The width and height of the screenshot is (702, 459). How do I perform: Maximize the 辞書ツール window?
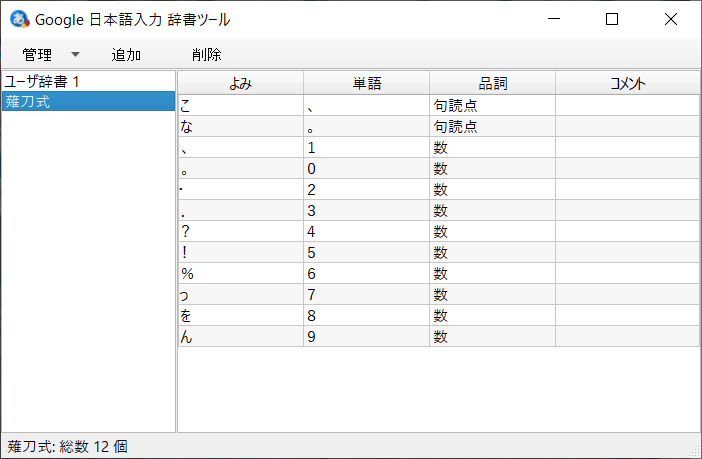point(612,19)
